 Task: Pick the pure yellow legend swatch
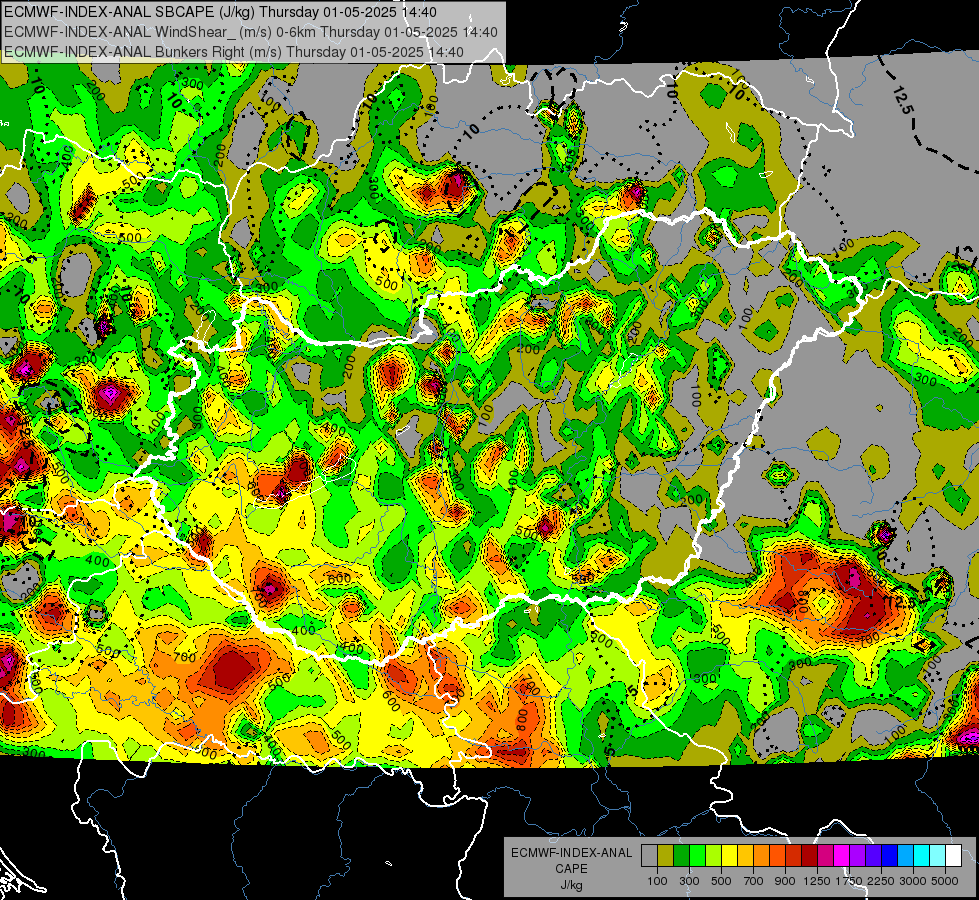click(729, 856)
